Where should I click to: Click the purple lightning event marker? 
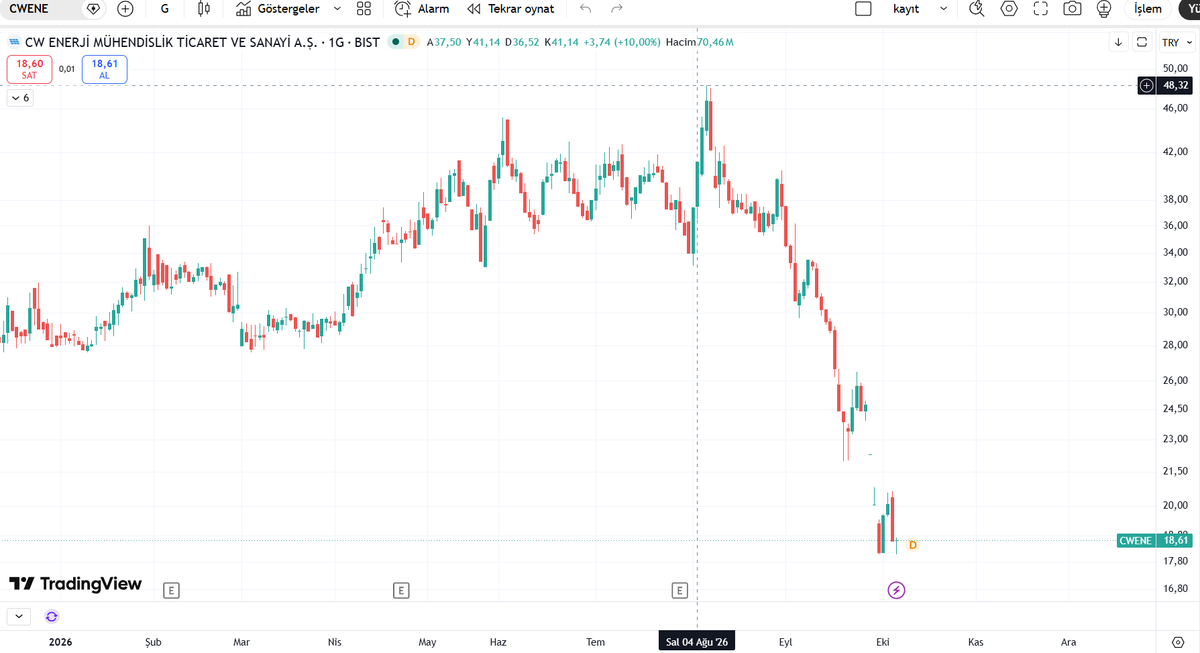tap(897, 590)
